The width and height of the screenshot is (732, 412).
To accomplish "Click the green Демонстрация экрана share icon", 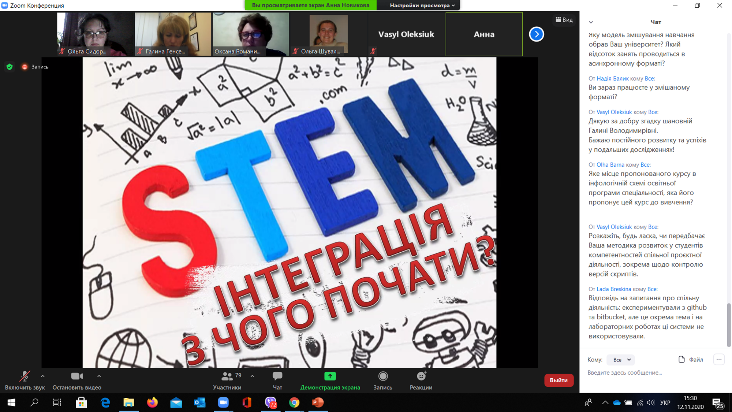I will pyautogui.click(x=330, y=376).
